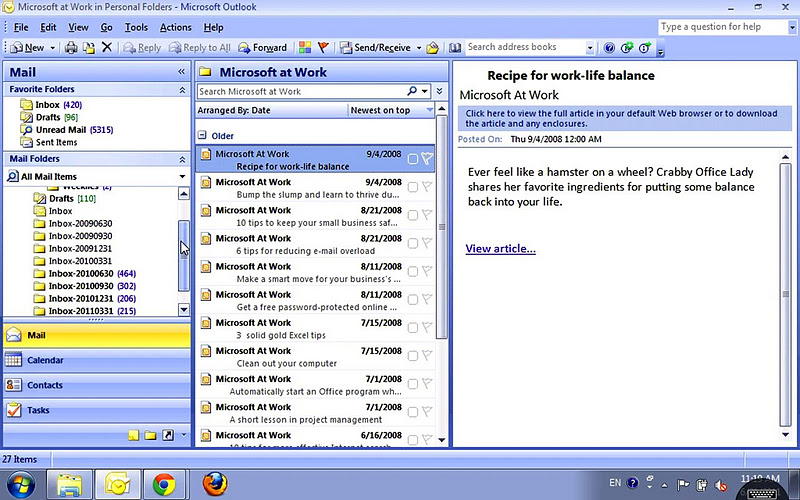Viewport: 800px width, 500px height.
Task: Click the folder tree scrollbar thumb
Action: [x=184, y=256]
